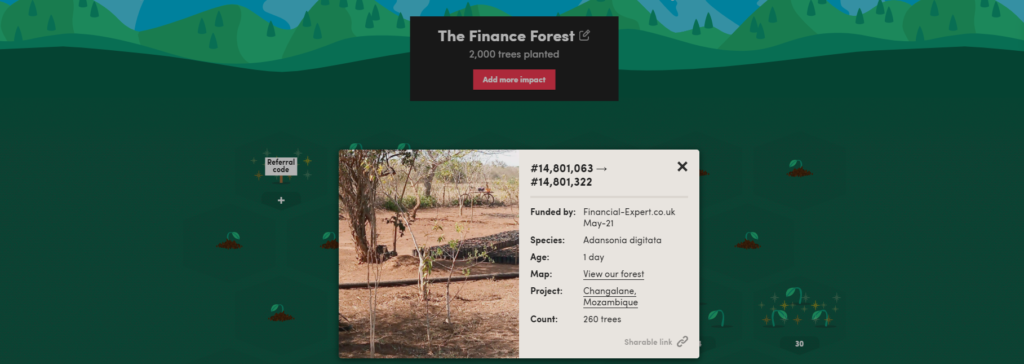Click The Finance Forest title
This screenshot has height=364, width=1024.
coord(507,36)
